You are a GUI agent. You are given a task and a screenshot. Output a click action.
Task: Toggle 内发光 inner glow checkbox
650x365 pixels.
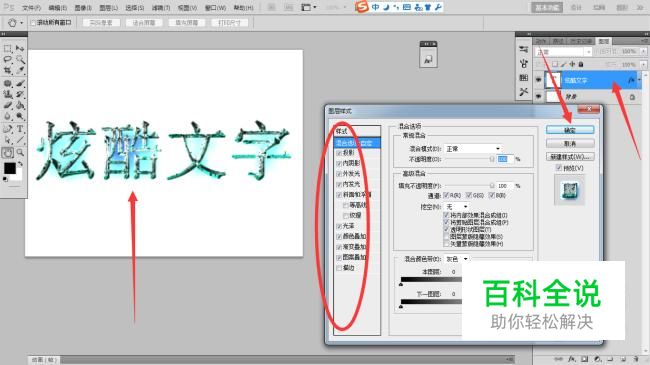coord(339,184)
